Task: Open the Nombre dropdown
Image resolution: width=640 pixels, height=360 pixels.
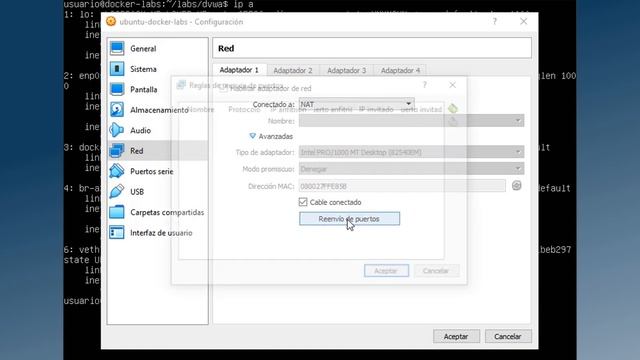Action: point(411,121)
